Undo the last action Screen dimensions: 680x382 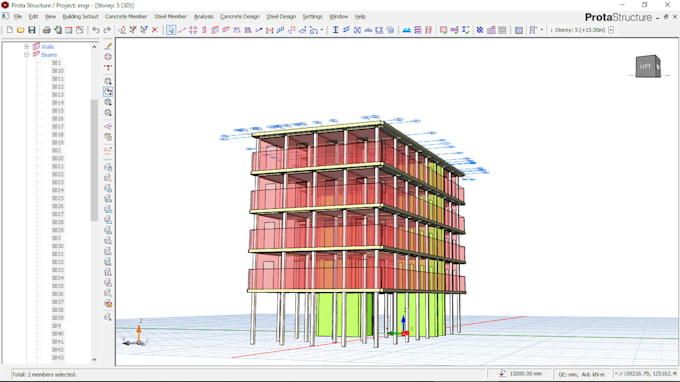(x=96, y=30)
